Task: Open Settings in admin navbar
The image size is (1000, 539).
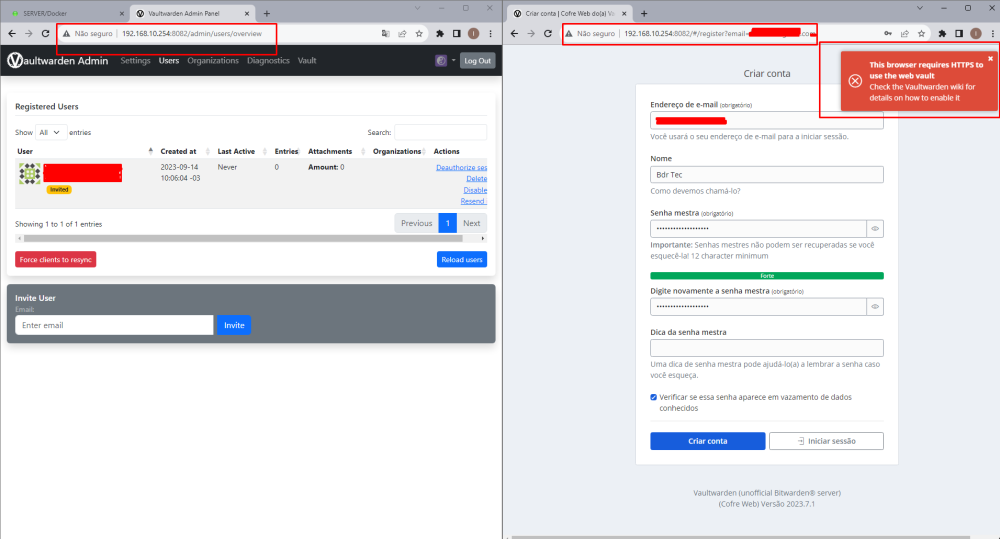Action: pos(135,61)
